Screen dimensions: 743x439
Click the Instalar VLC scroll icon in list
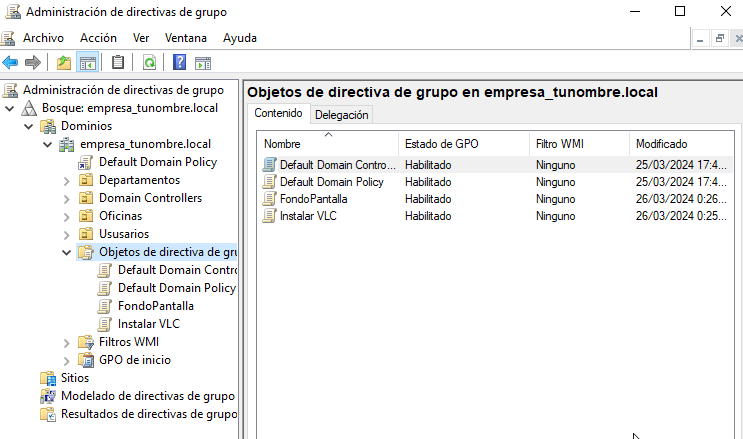point(270,216)
